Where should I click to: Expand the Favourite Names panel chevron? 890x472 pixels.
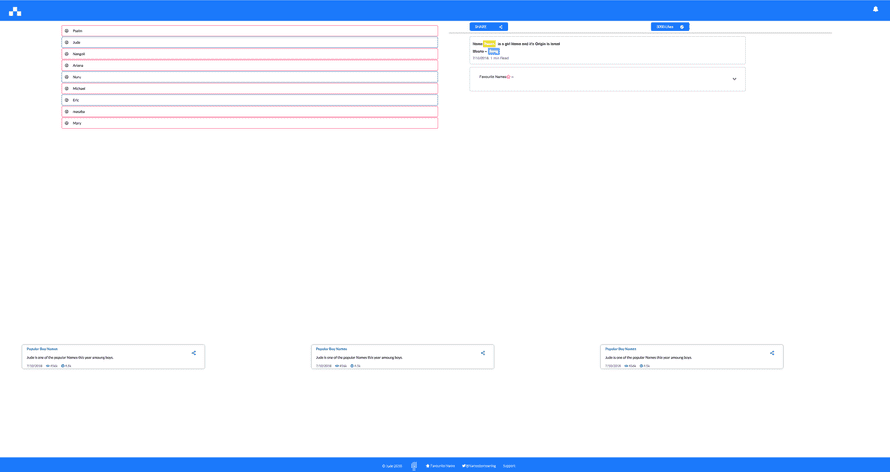(734, 79)
